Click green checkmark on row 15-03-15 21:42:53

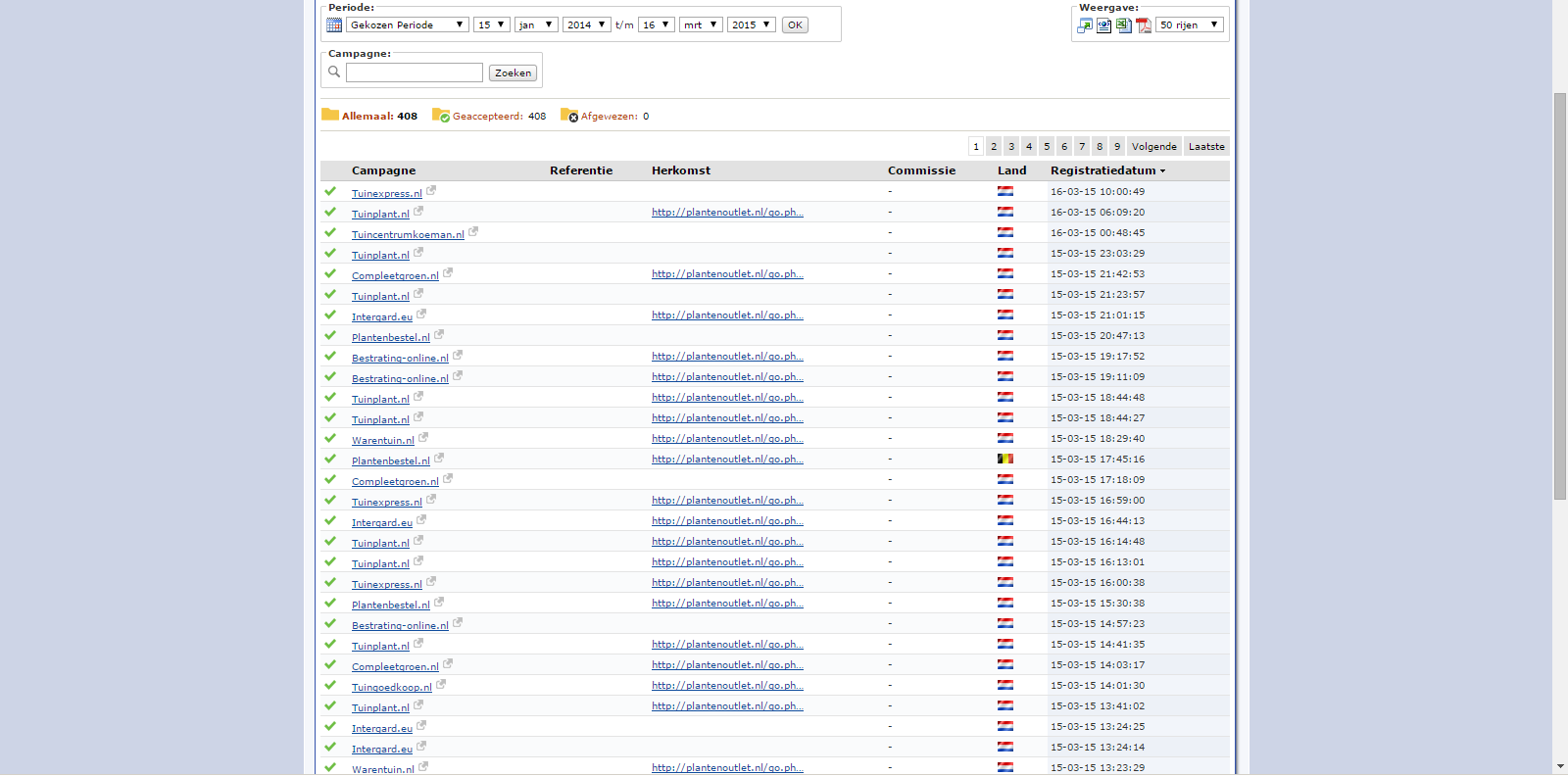point(330,273)
